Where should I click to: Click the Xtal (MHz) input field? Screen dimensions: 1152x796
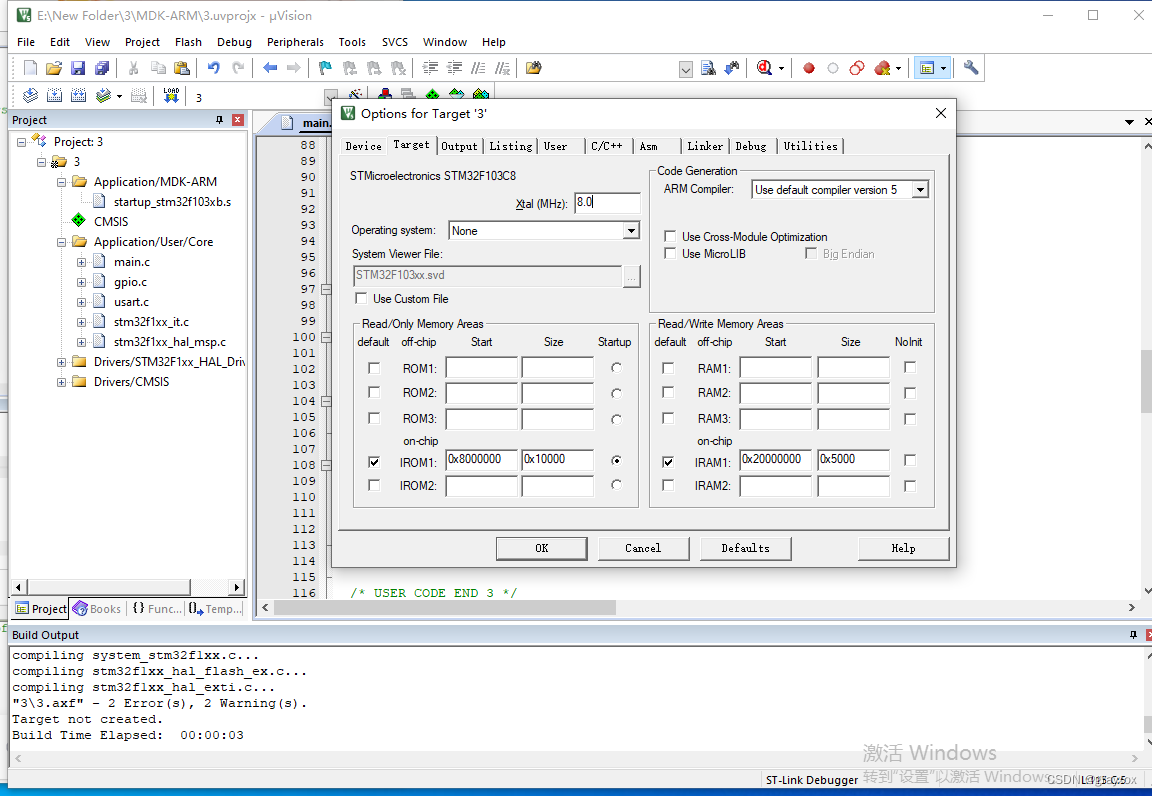coord(607,202)
